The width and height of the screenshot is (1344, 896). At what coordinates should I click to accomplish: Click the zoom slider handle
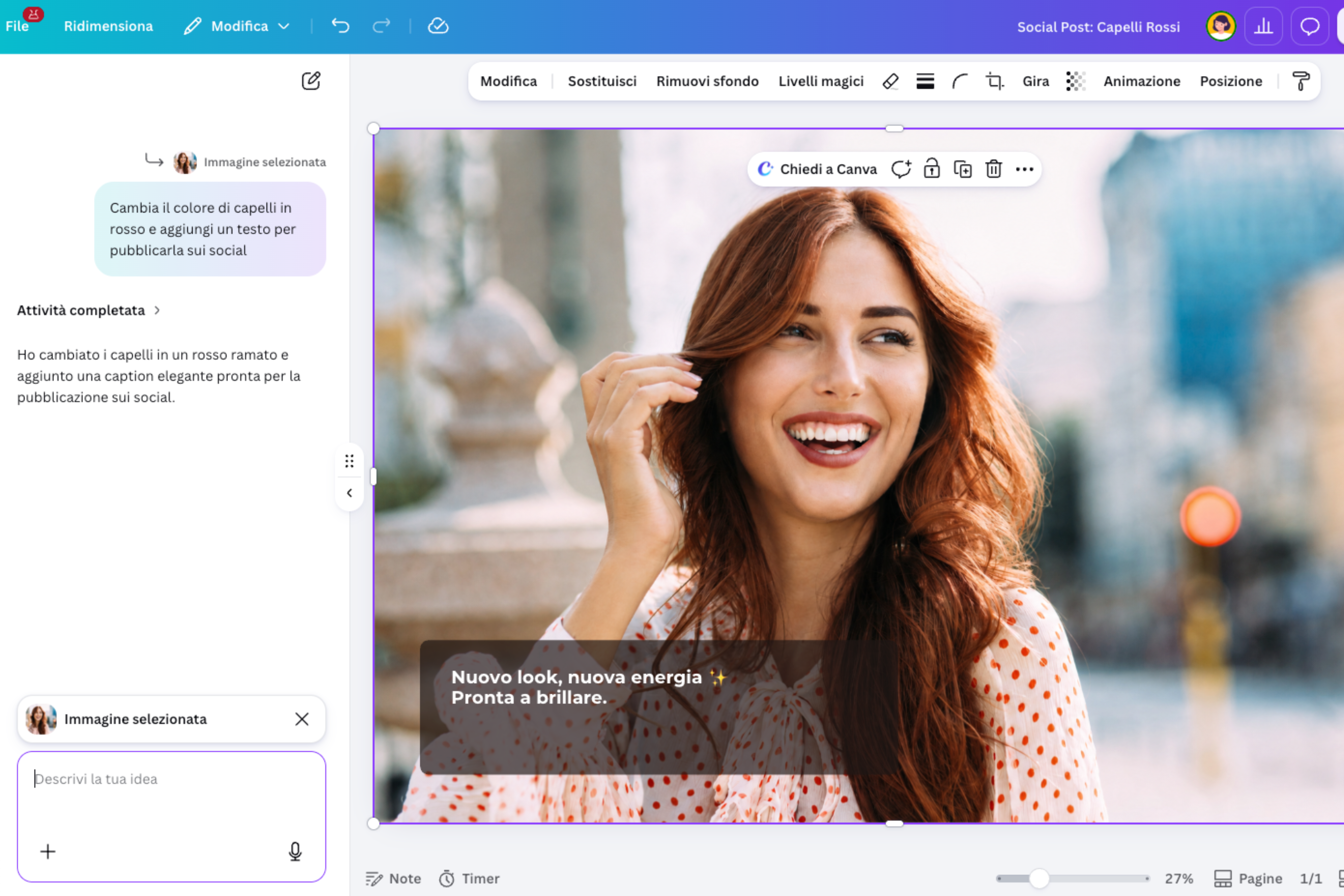coord(1039,879)
